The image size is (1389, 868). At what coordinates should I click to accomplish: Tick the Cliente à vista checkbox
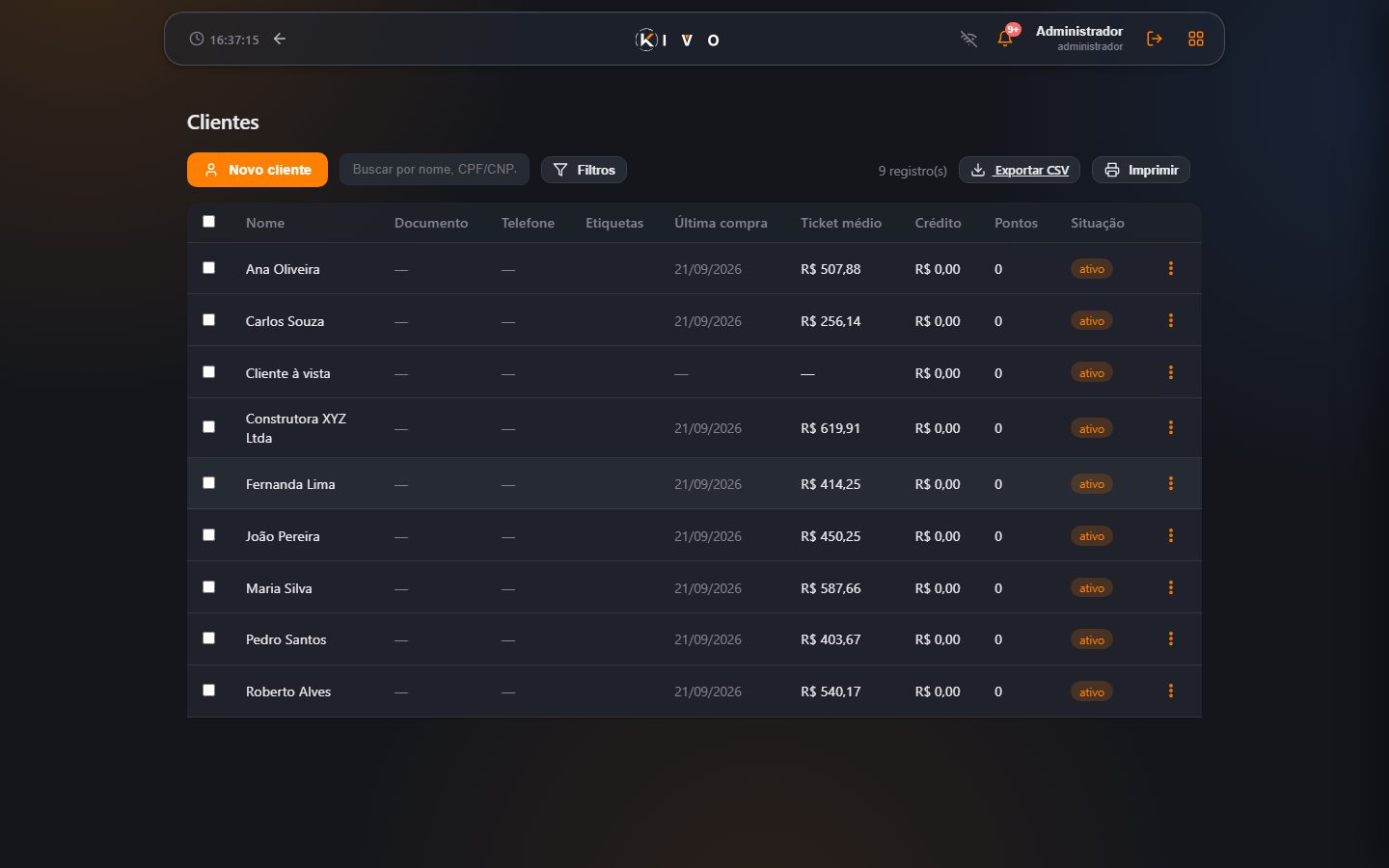pos(208,371)
